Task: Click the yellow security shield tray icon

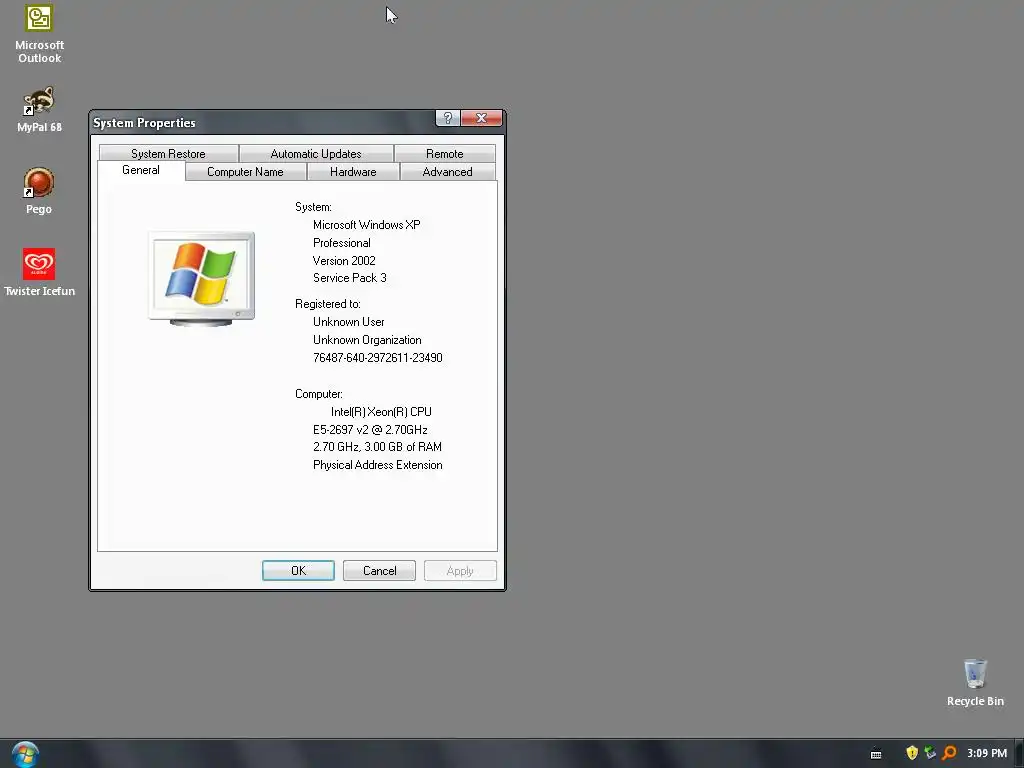Action: click(x=912, y=753)
